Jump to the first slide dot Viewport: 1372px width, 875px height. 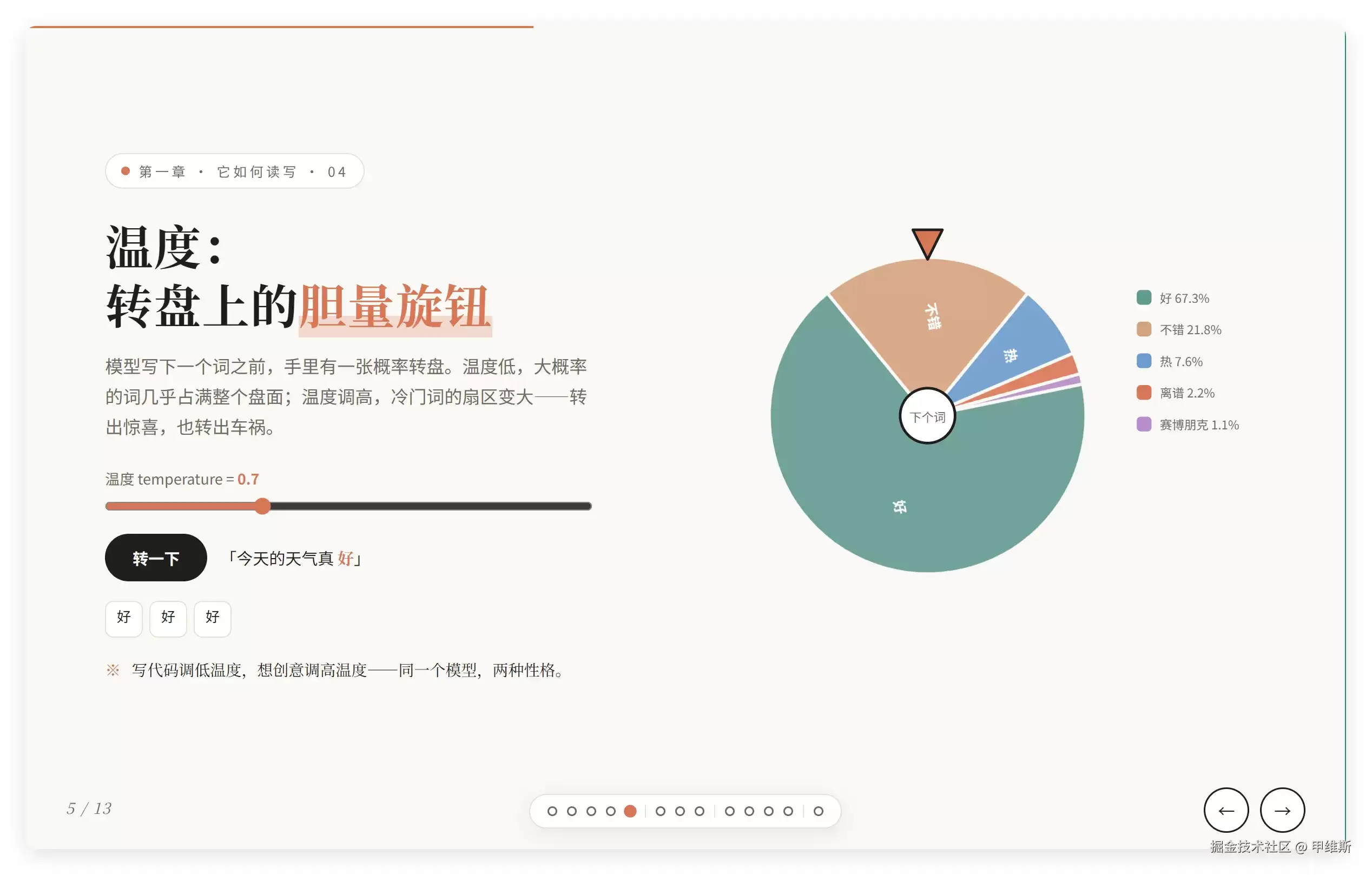pos(552,811)
